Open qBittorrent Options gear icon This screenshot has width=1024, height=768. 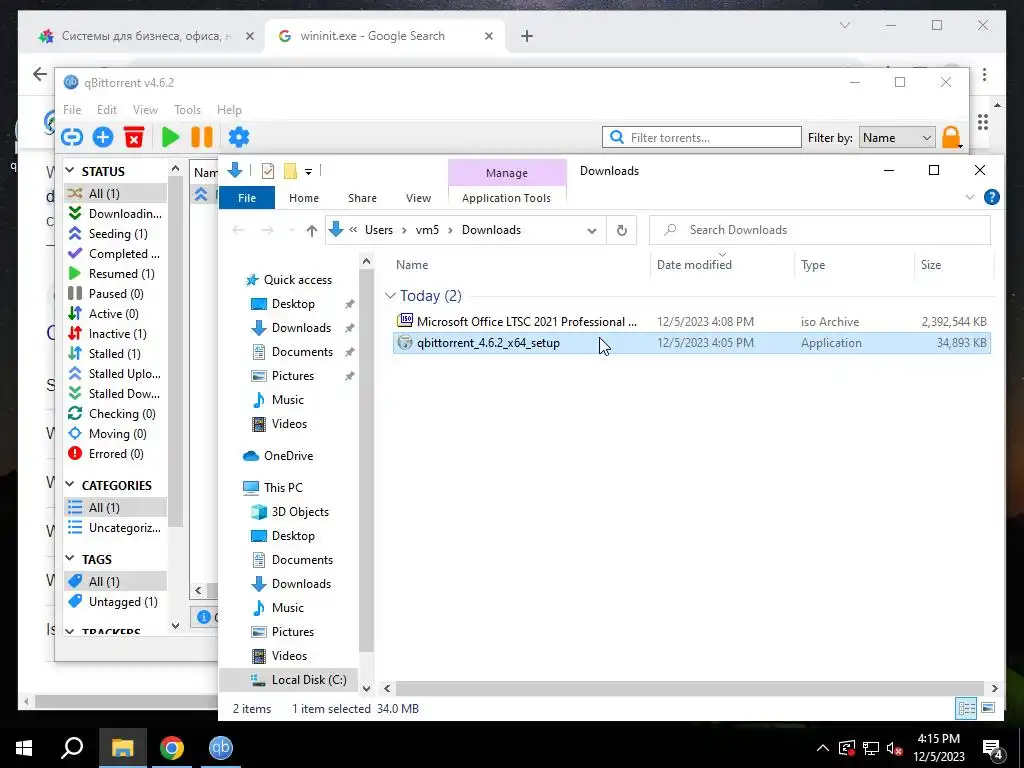pyautogui.click(x=238, y=137)
